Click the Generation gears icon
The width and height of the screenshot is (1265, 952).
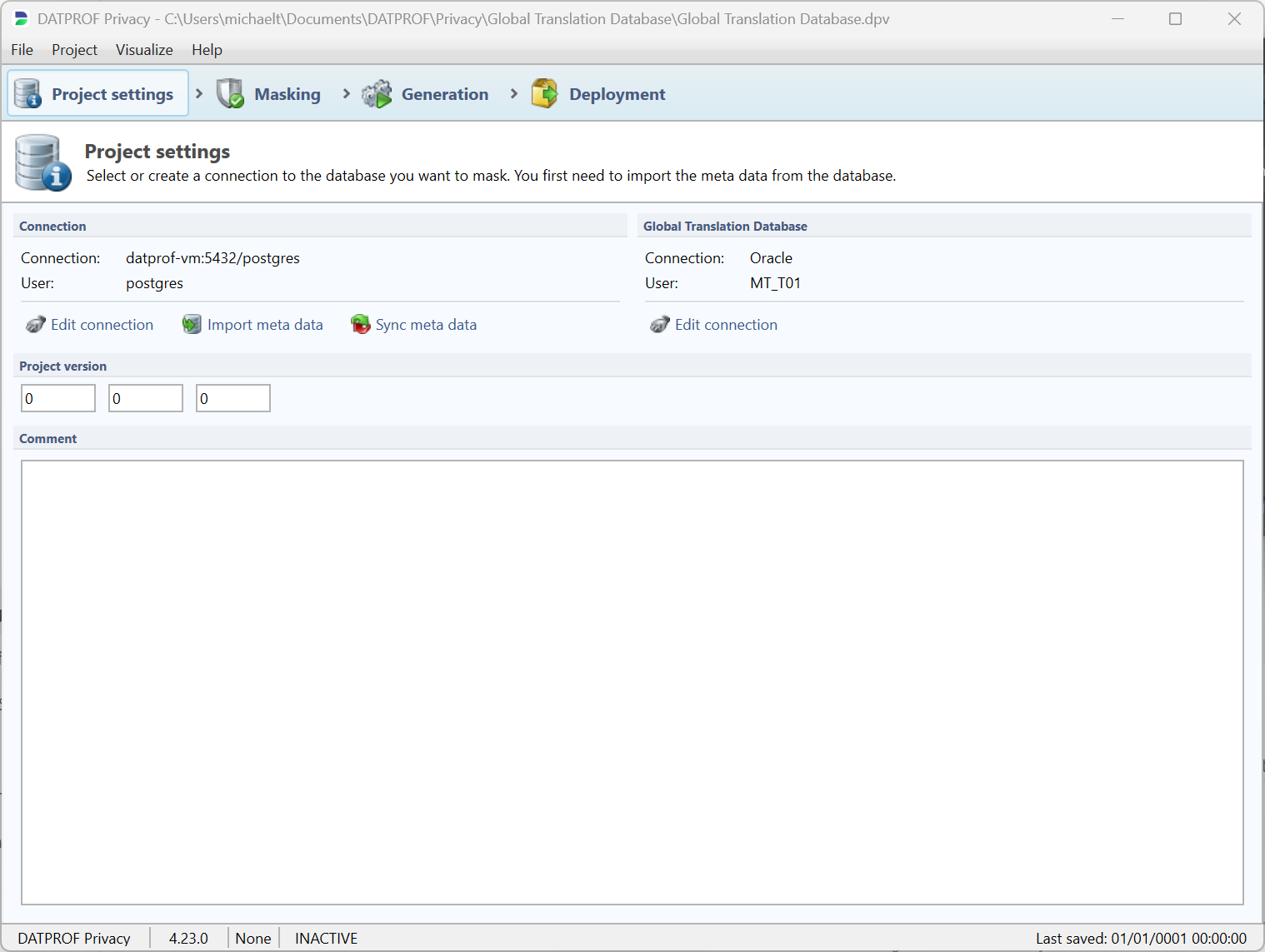pyautogui.click(x=377, y=93)
